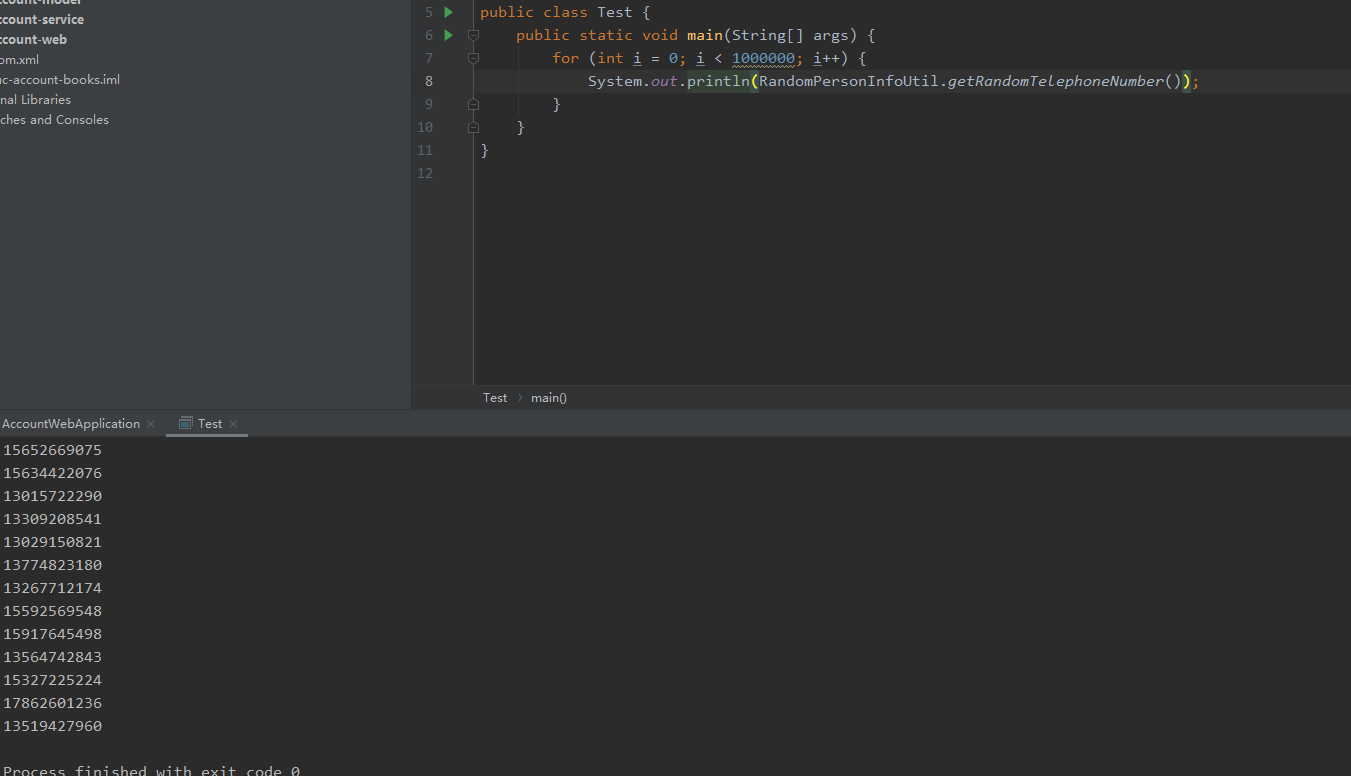The width and height of the screenshot is (1351, 776).
Task: Close the AccountWebApplication run tab
Action: pos(151,424)
